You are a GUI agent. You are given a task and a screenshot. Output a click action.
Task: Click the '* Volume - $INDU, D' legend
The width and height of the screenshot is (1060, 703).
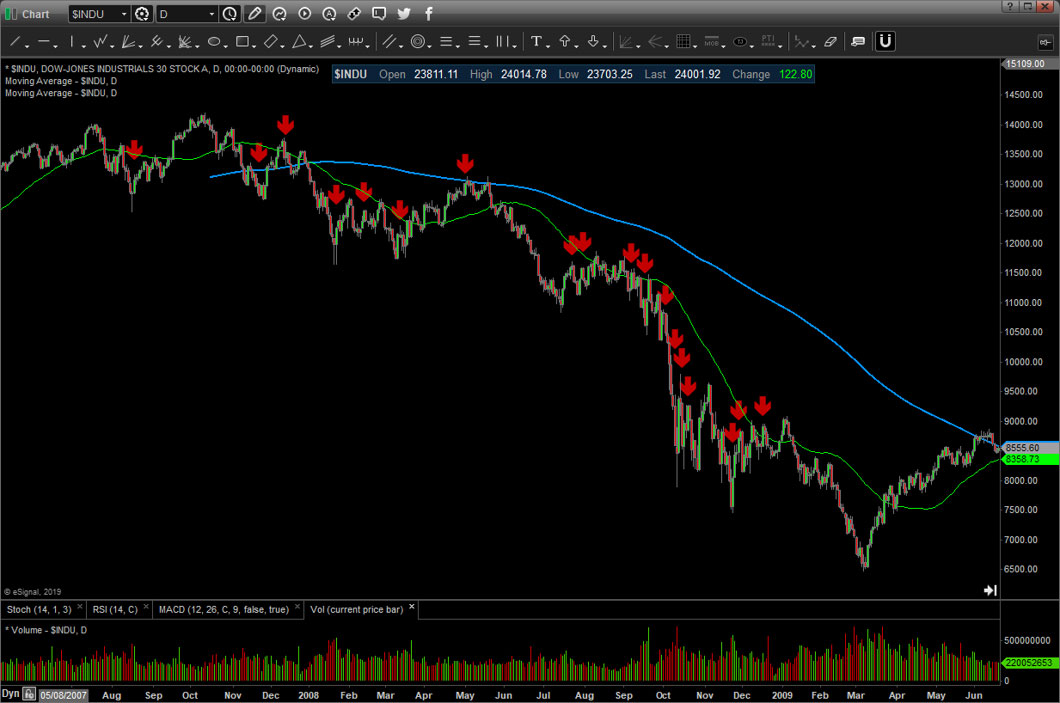[x=46, y=630]
